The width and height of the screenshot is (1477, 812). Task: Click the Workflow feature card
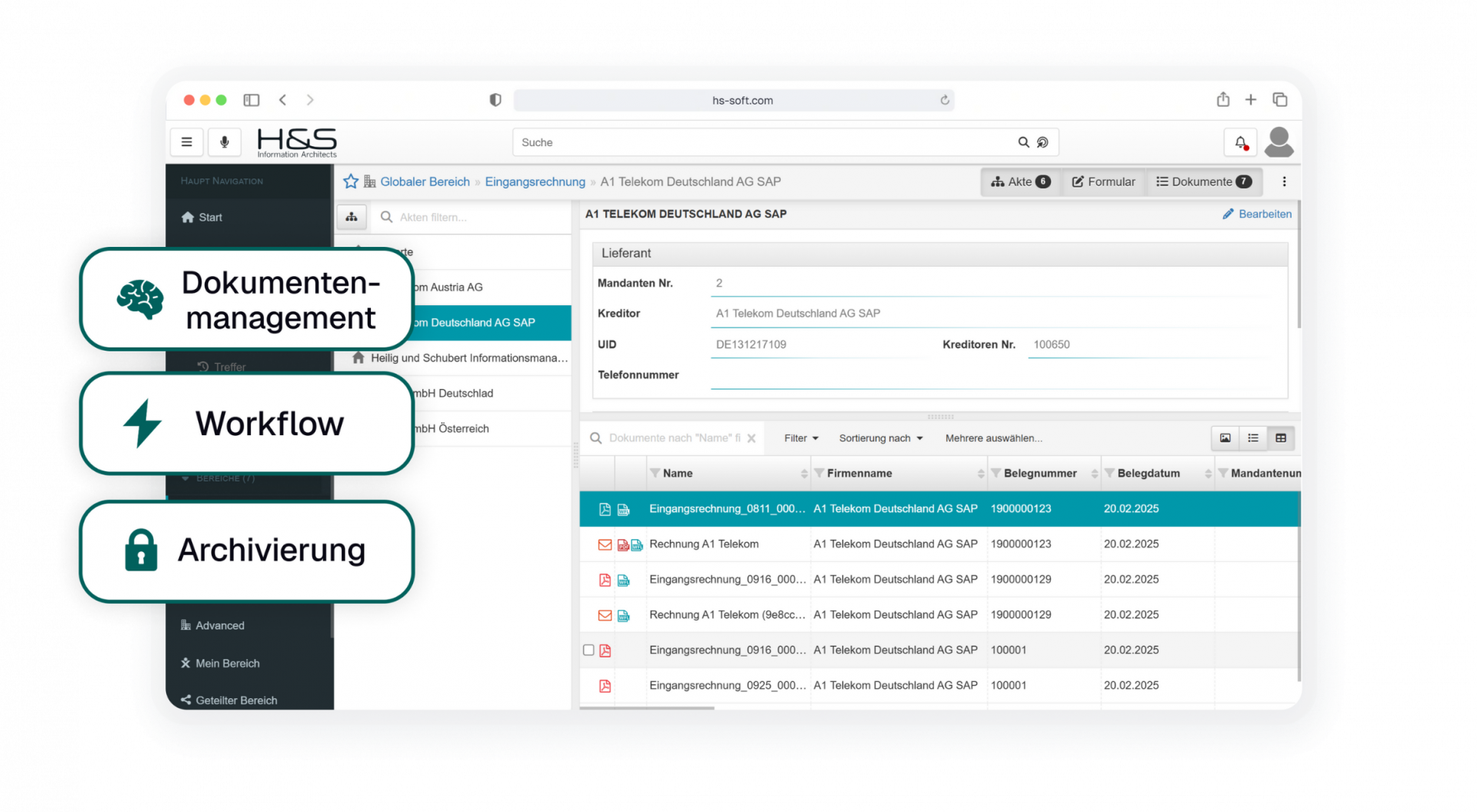(247, 424)
